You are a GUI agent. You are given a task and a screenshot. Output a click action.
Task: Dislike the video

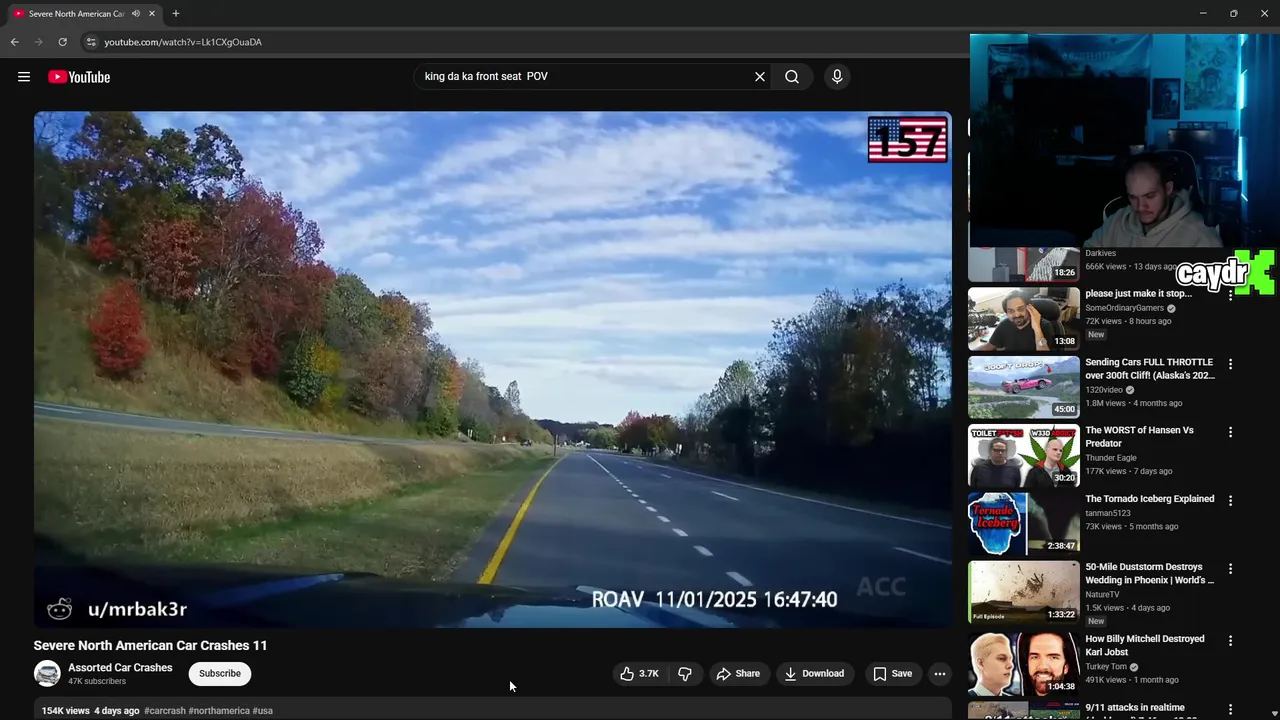coord(685,674)
